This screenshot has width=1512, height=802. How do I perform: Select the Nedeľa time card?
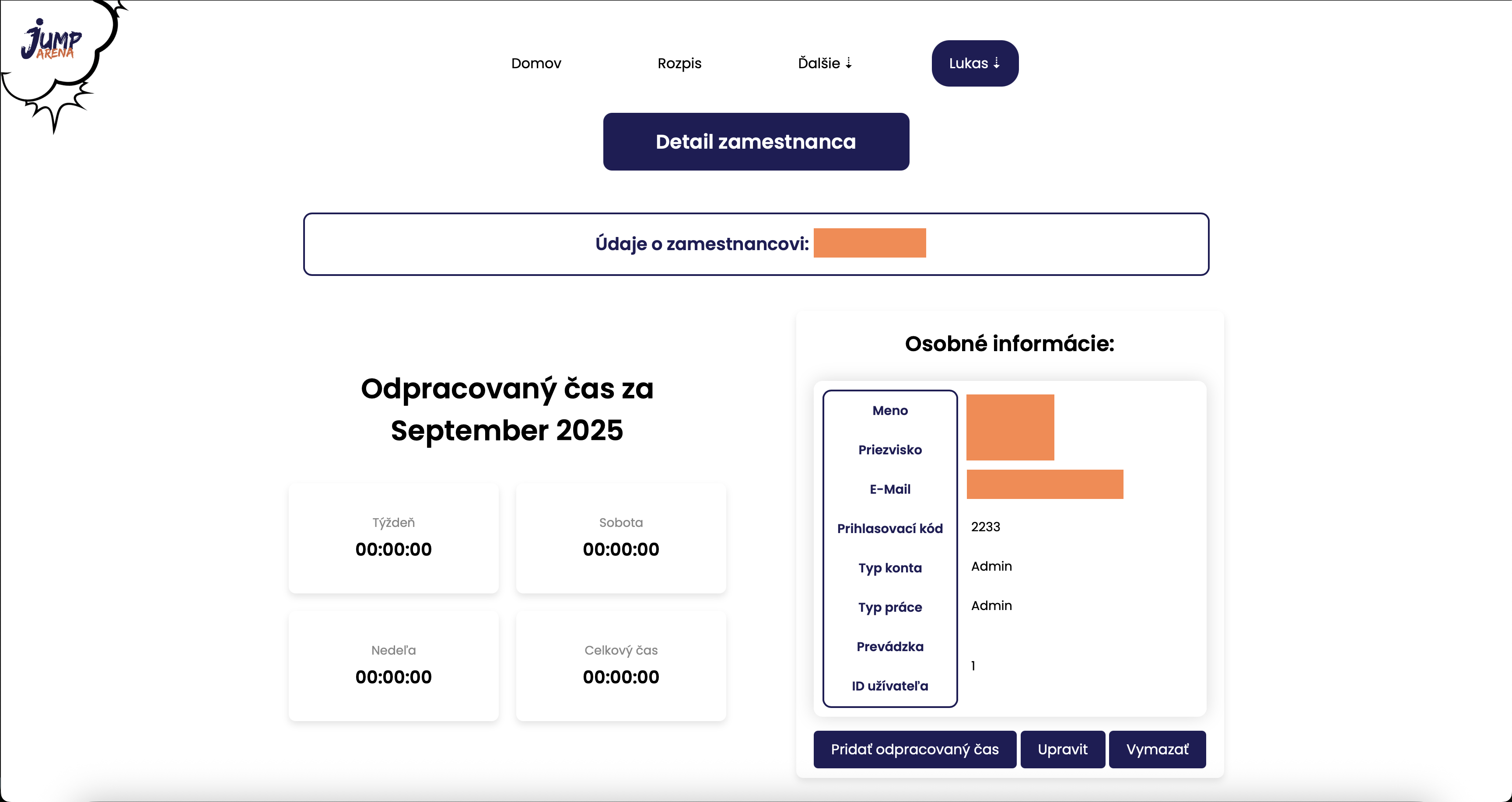pos(393,666)
